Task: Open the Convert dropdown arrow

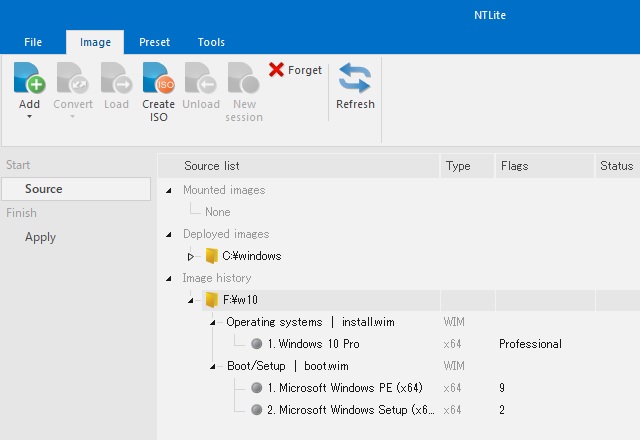Action: pos(73,117)
